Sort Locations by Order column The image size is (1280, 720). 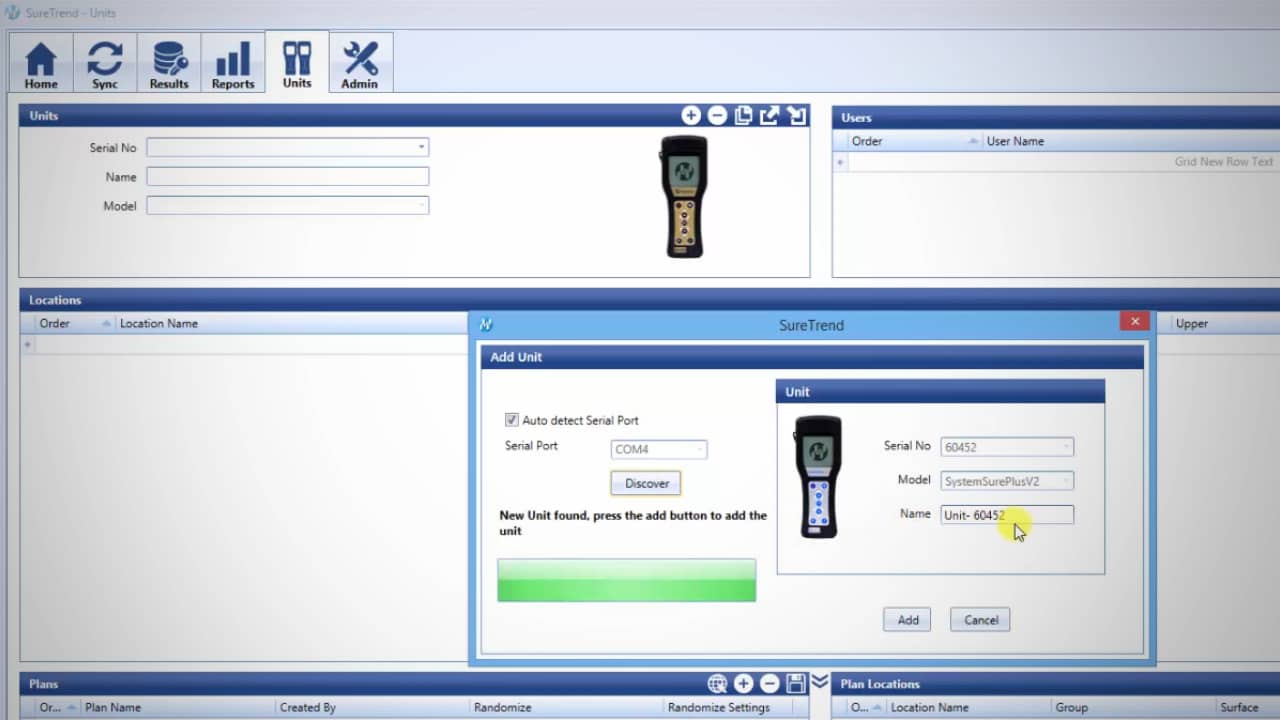point(74,324)
